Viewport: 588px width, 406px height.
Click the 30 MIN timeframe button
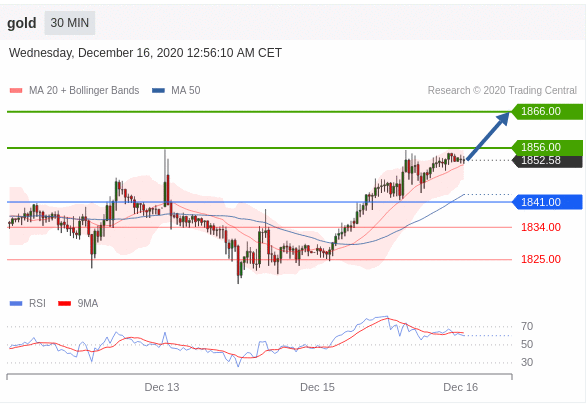[70, 23]
